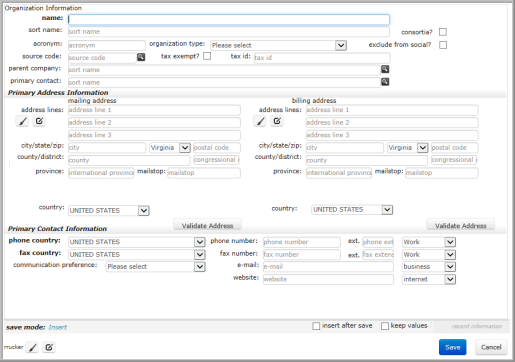Focus the organization name field
515x362 pixels.
(x=229, y=20)
